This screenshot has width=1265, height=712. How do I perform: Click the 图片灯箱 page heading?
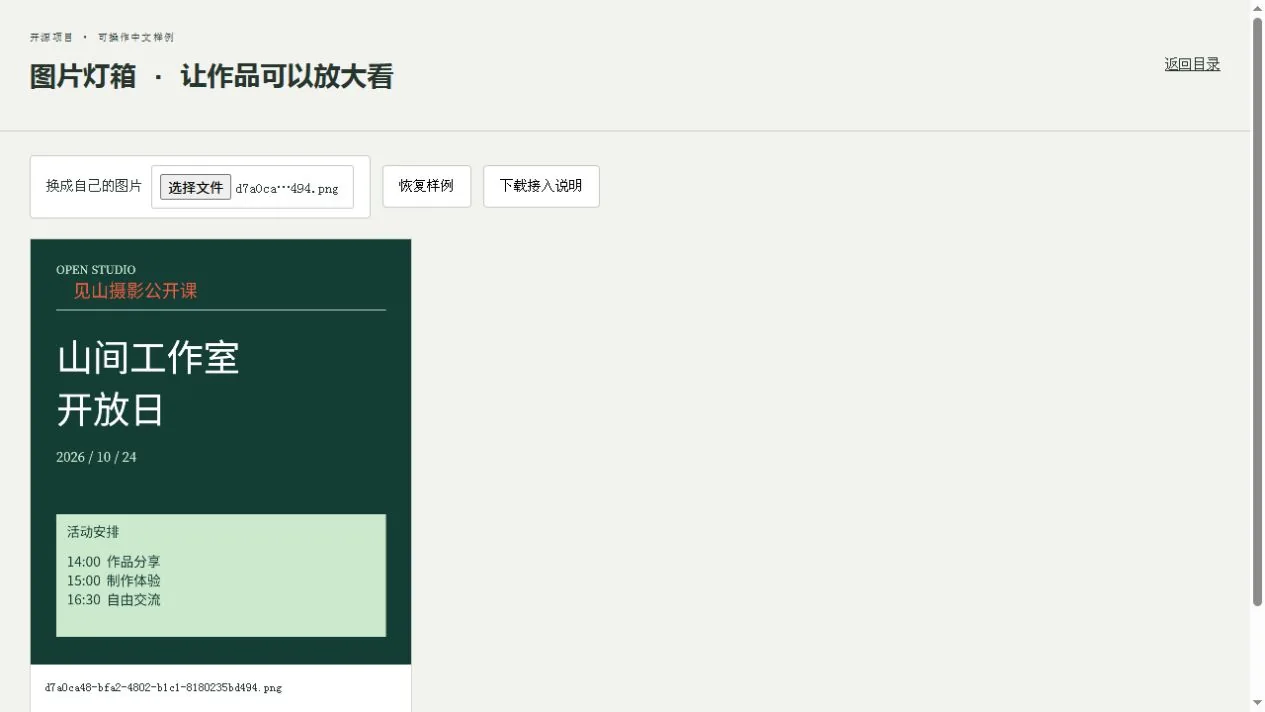click(x=211, y=76)
